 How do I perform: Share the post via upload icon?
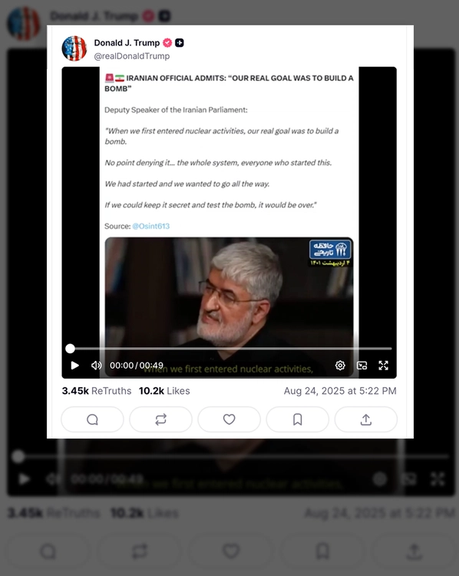pos(366,420)
